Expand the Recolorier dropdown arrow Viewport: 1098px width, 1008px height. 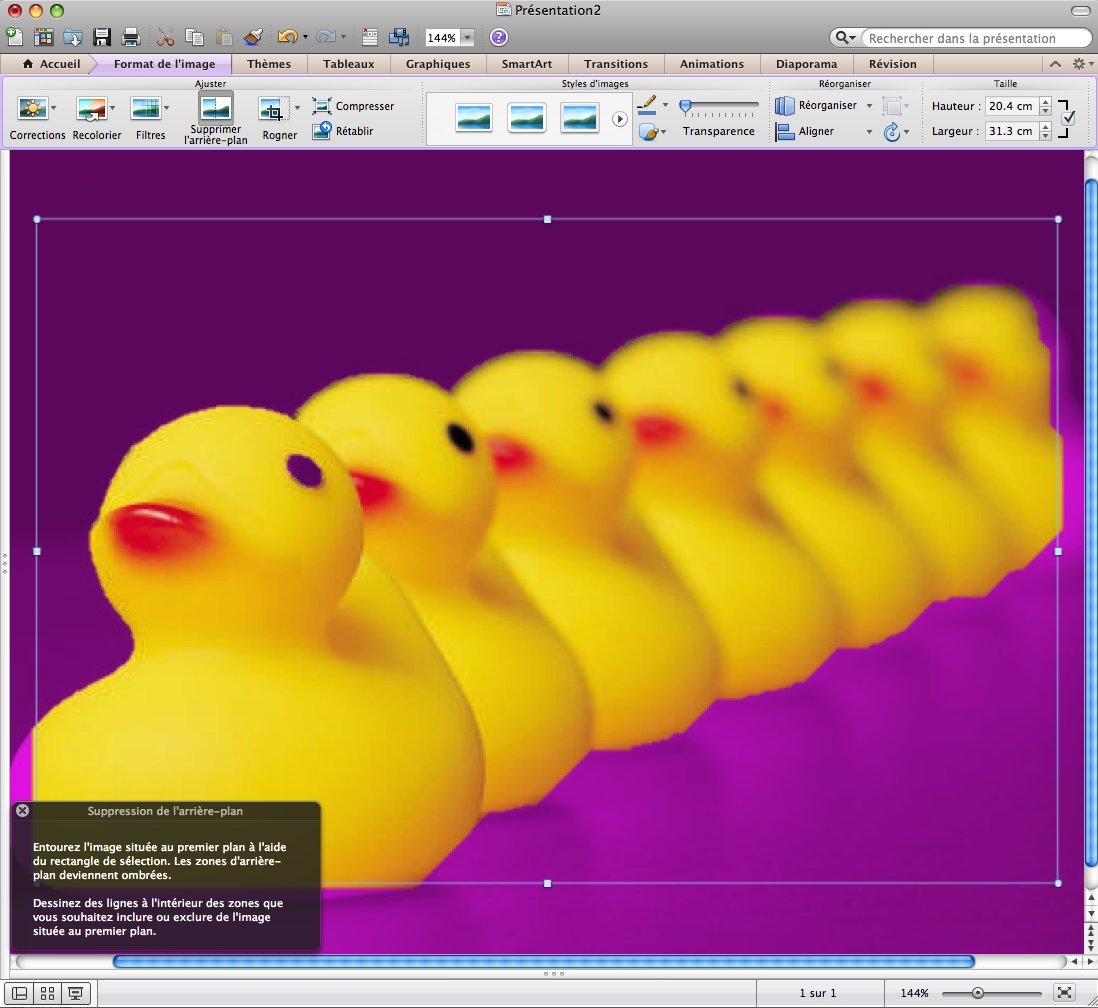click(113, 108)
